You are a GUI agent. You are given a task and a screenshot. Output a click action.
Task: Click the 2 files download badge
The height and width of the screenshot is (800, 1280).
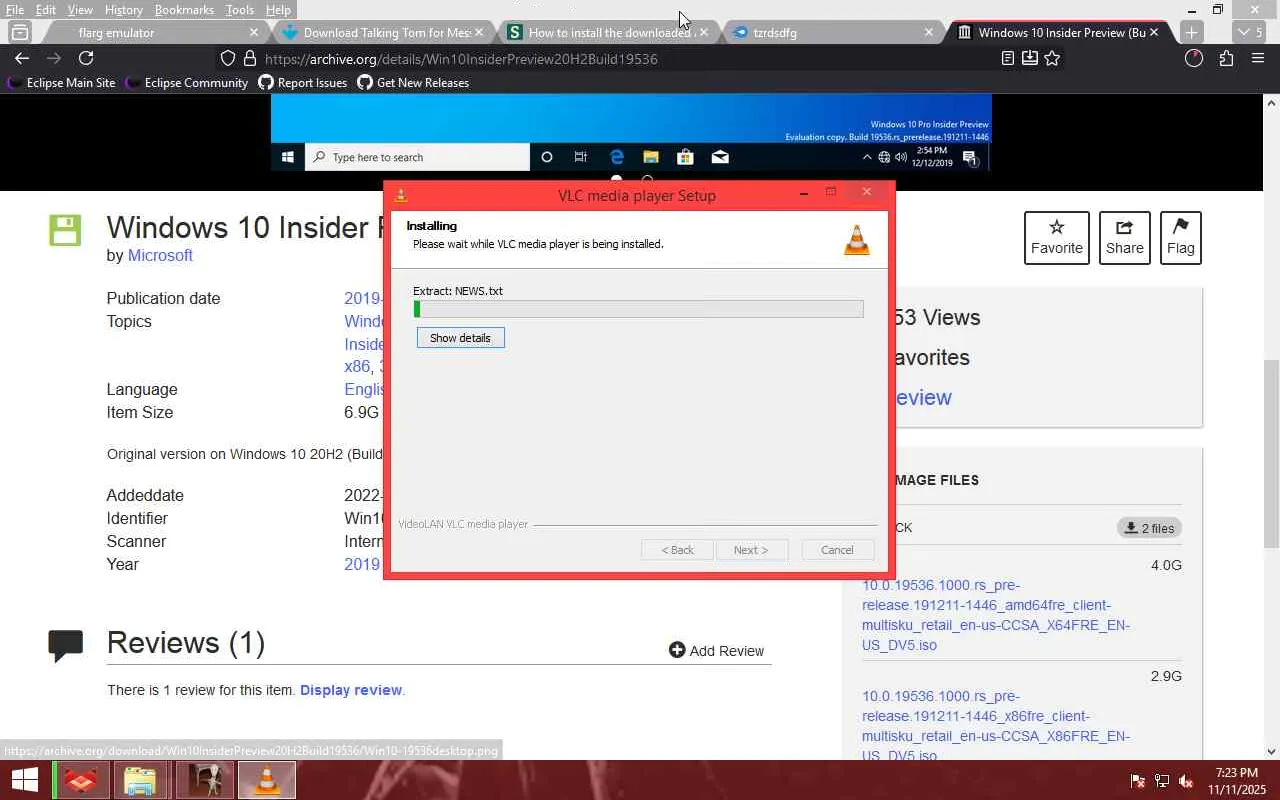tap(1149, 528)
